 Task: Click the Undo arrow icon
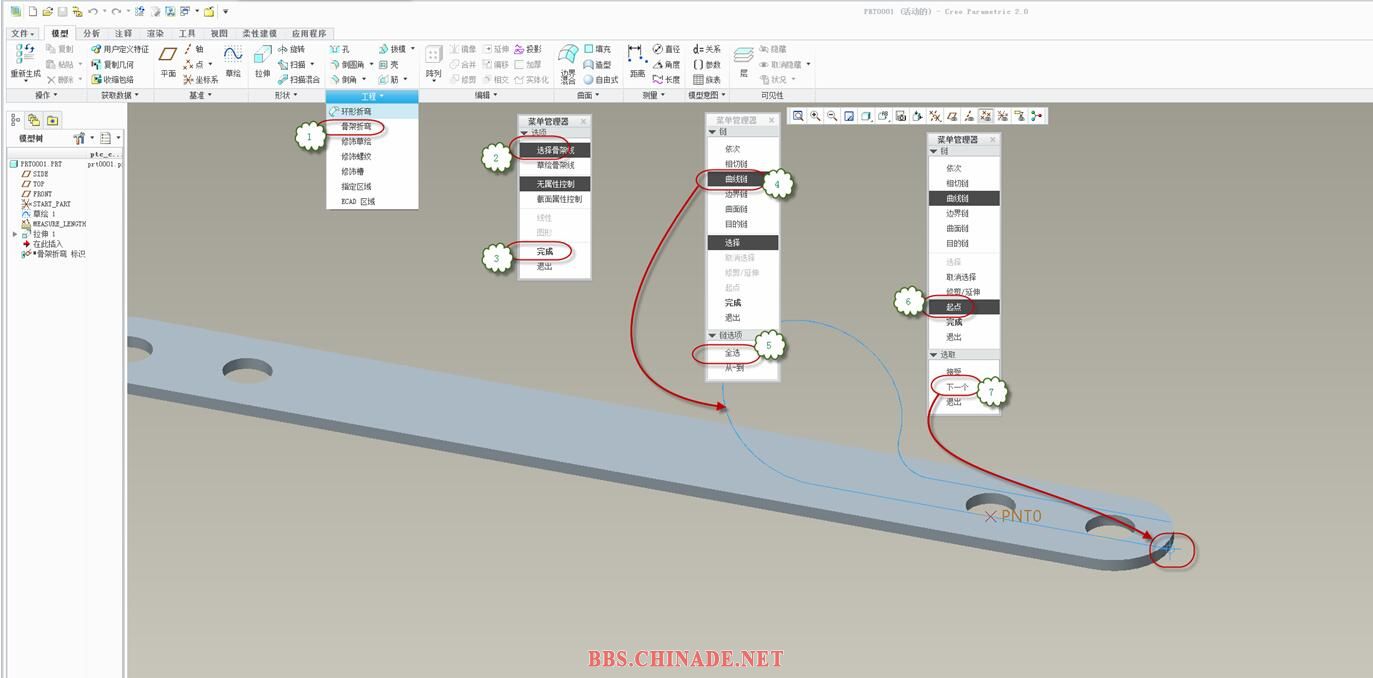92,11
